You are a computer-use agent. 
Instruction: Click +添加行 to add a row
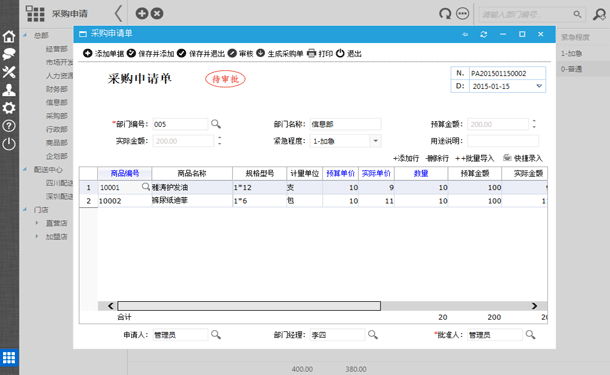point(406,158)
